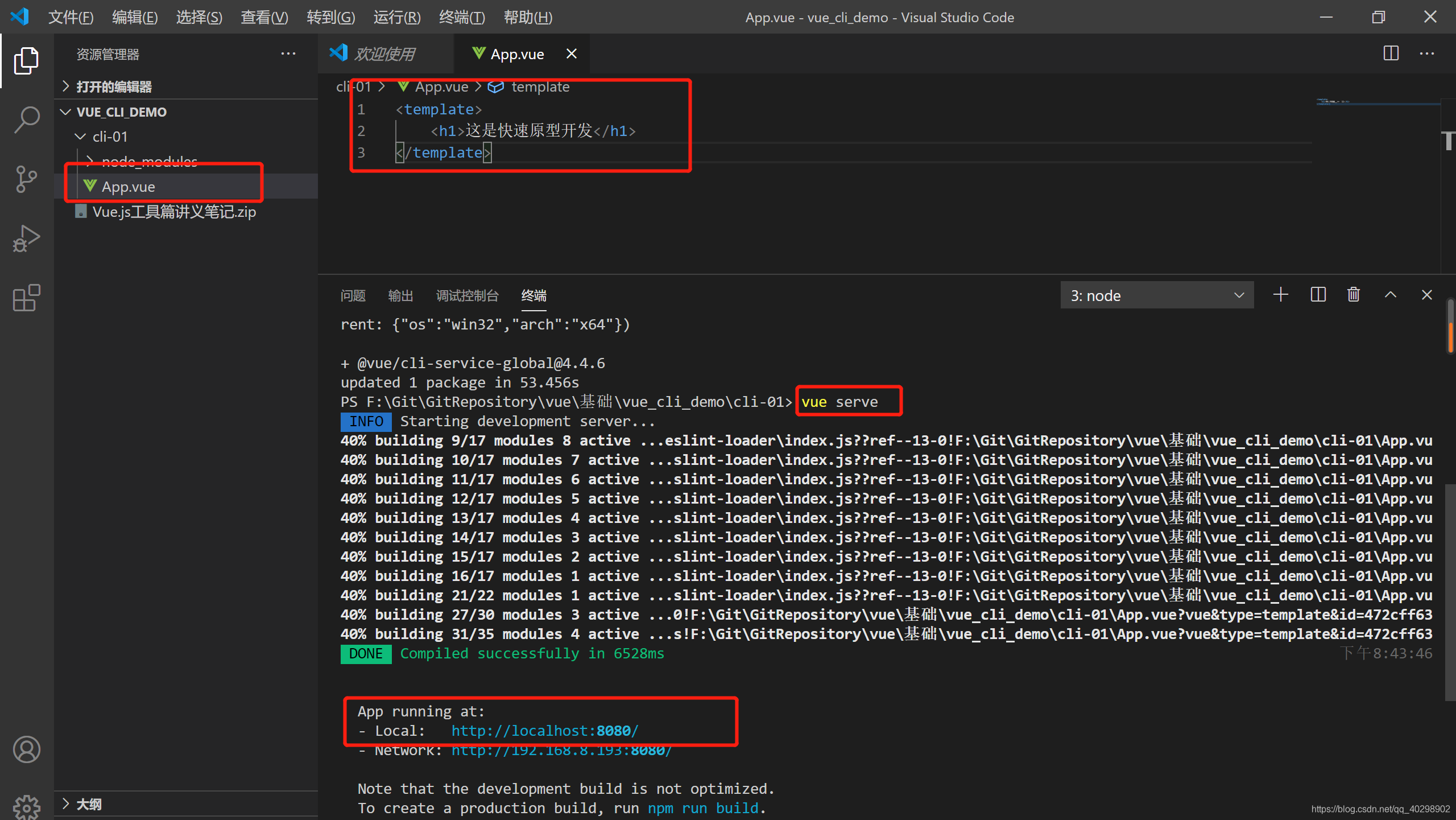1456x820 pixels.
Task: Open the Accounts menu icon
Action: [26, 749]
